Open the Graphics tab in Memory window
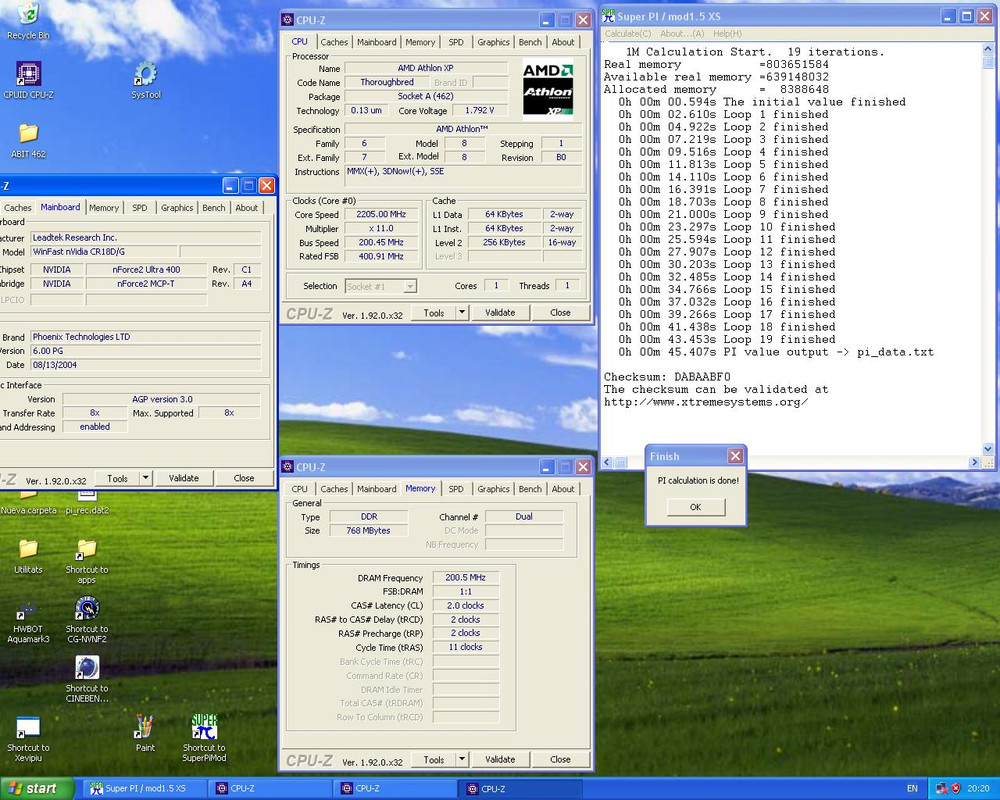This screenshot has height=800, width=1000. (x=493, y=489)
